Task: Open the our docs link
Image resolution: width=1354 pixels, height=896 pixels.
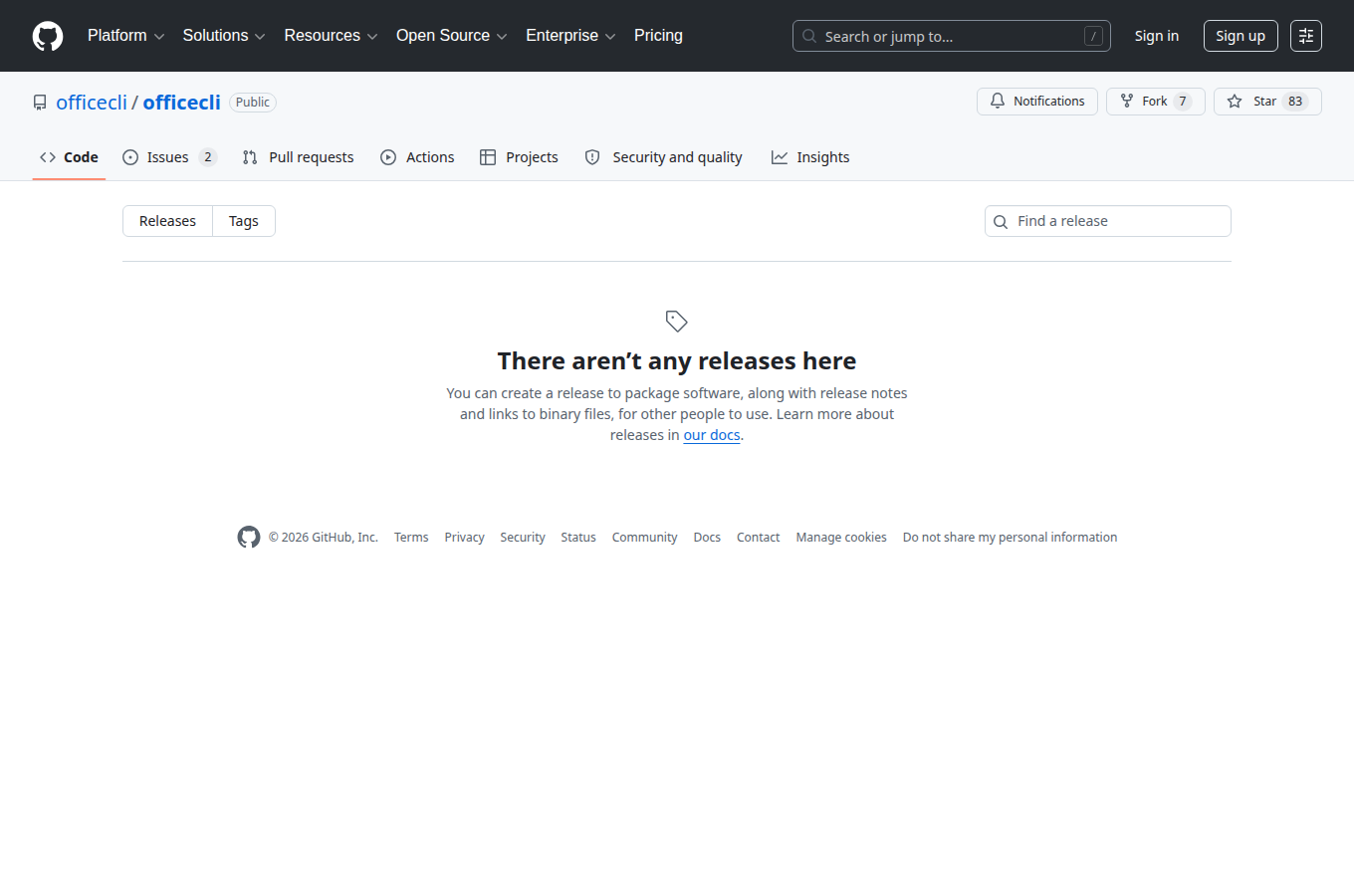Action: 712,435
